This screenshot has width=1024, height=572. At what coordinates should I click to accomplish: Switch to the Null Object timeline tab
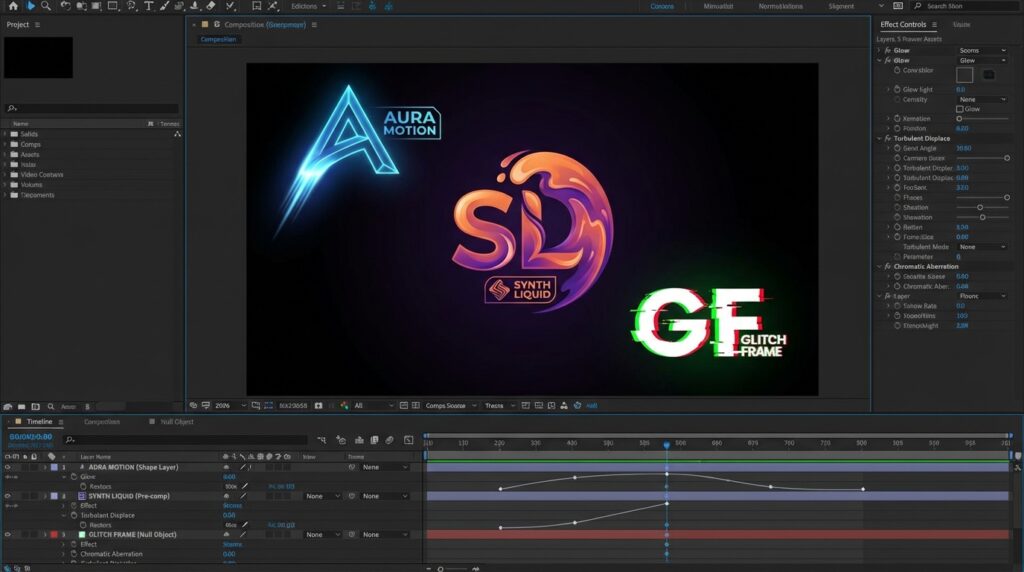pos(177,422)
